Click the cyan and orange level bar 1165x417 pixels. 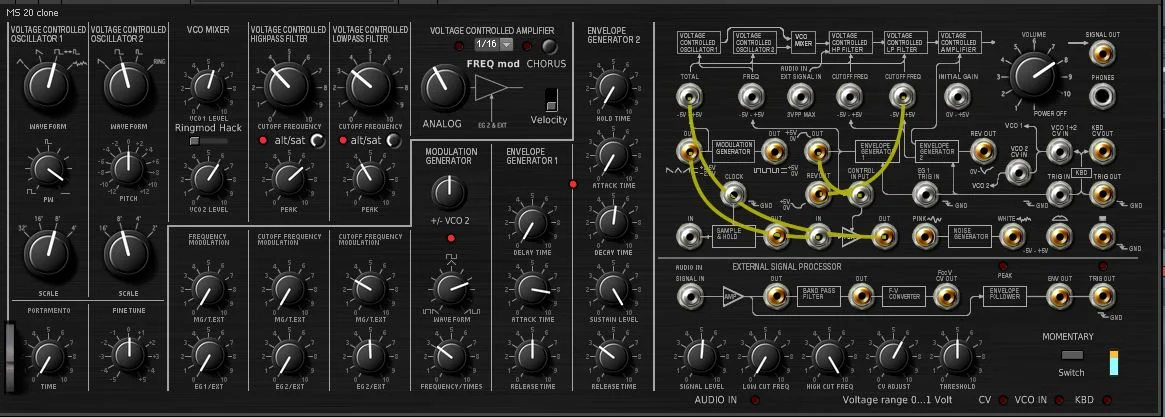point(1114,362)
